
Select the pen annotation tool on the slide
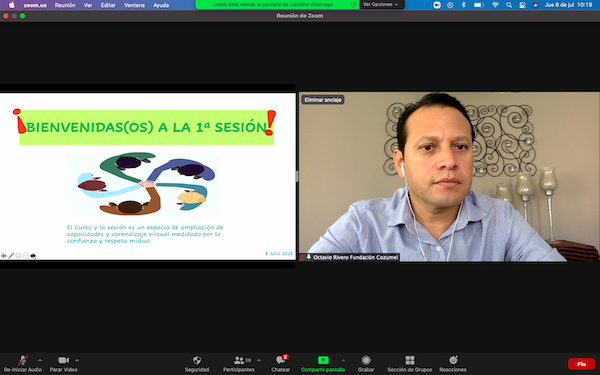point(11,256)
